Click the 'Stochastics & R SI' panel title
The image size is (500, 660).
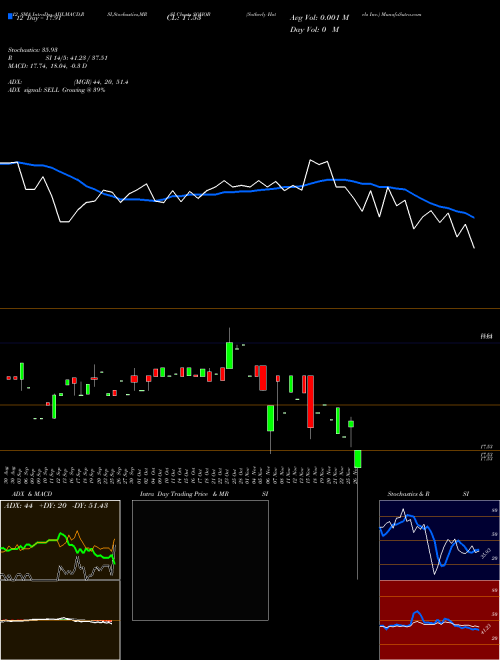[x=428, y=494]
